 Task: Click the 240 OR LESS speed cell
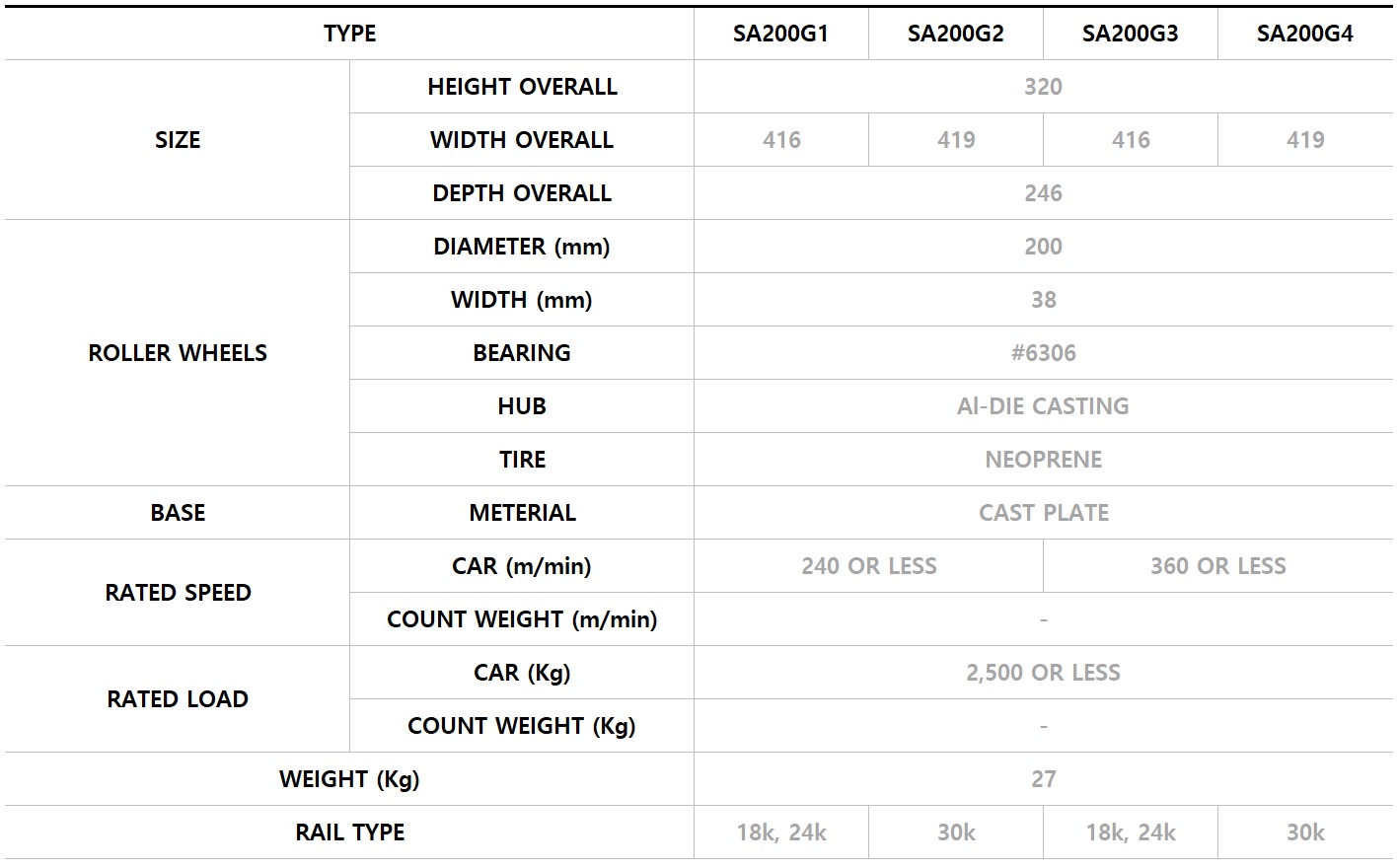click(868, 566)
